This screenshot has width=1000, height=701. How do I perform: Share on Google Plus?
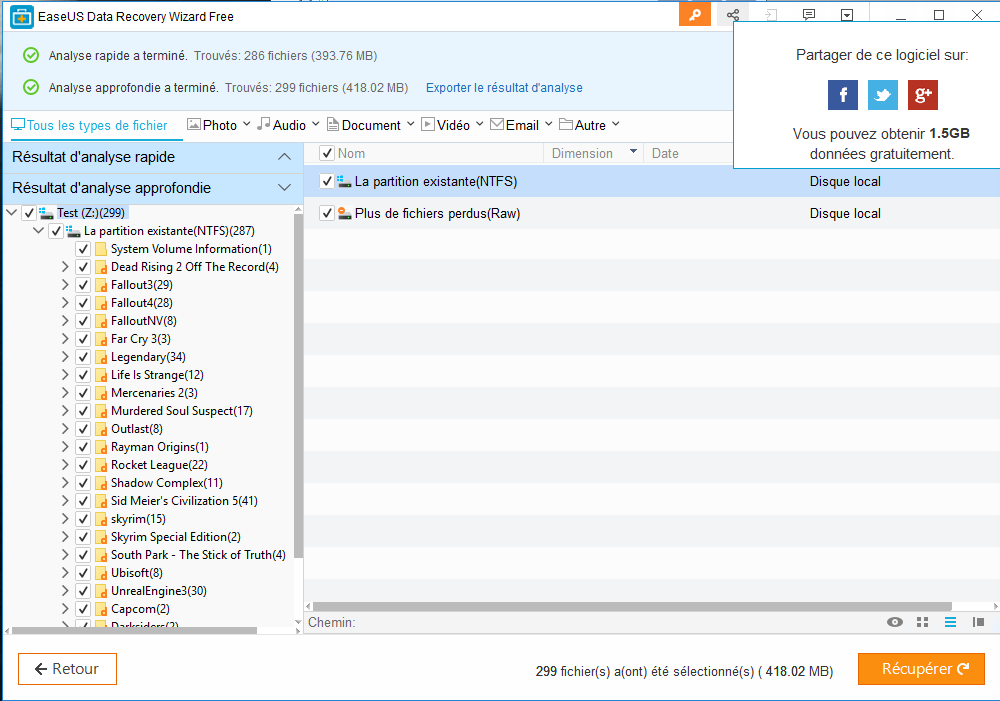(923, 95)
